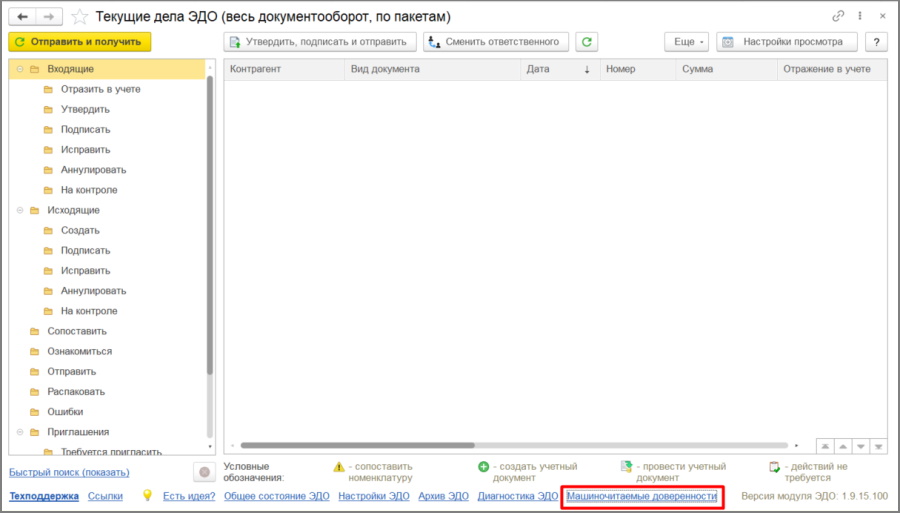
Task: Open the Быстрый поиск (показать) link
Action: pyautogui.click(x=69, y=472)
